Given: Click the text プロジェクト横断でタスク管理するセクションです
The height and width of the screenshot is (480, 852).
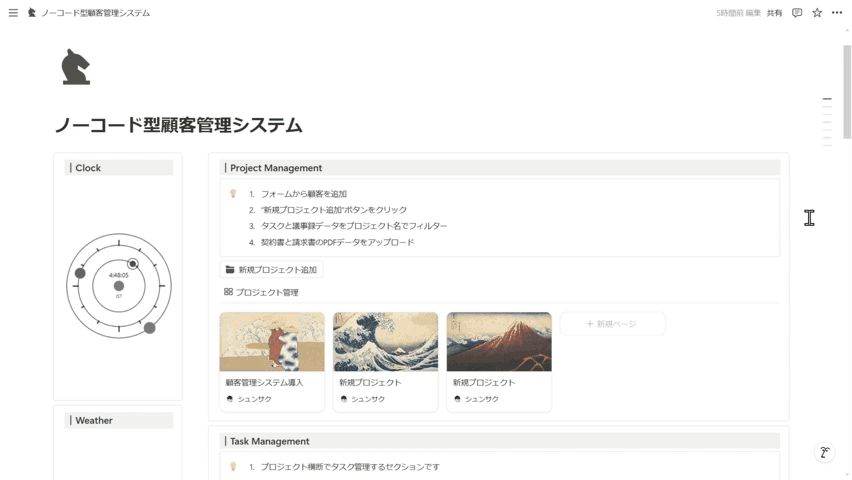Looking at the screenshot, I should 350,466.
